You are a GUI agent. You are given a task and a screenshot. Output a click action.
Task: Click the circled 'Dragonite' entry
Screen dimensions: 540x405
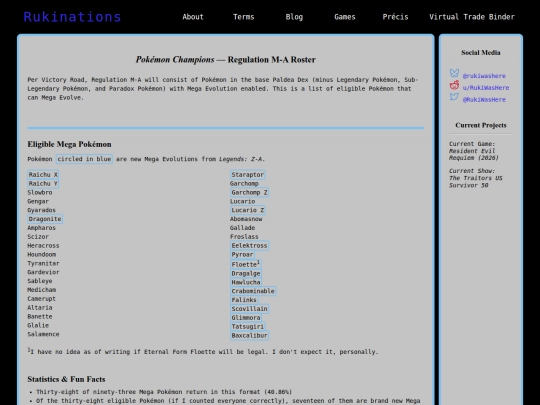pyautogui.click(x=45, y=219)
